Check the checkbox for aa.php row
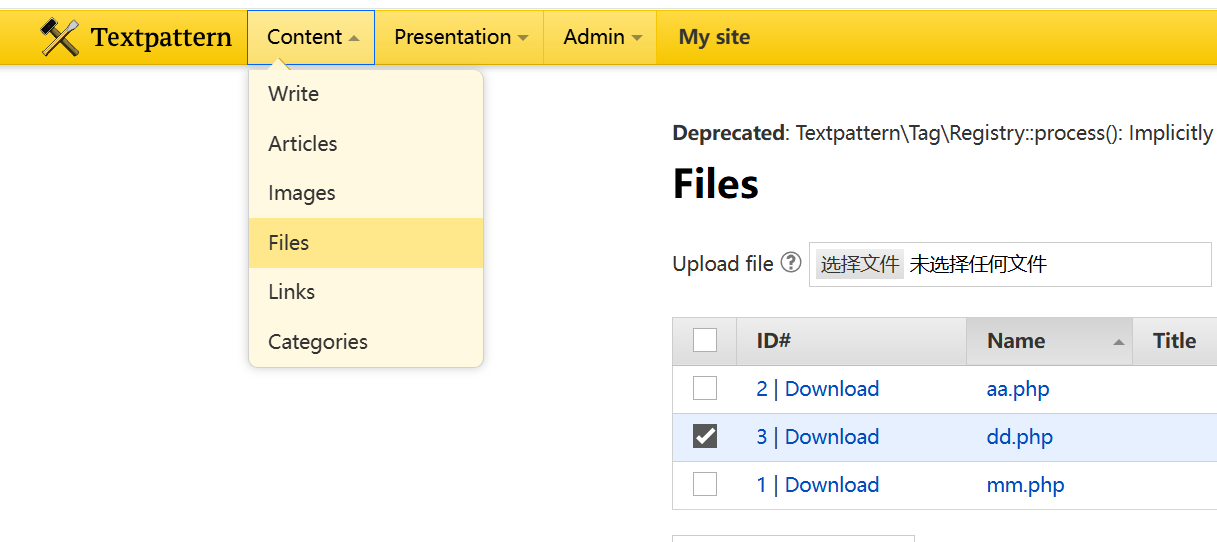Screen dimensions: 1217x542 point(705,388)
